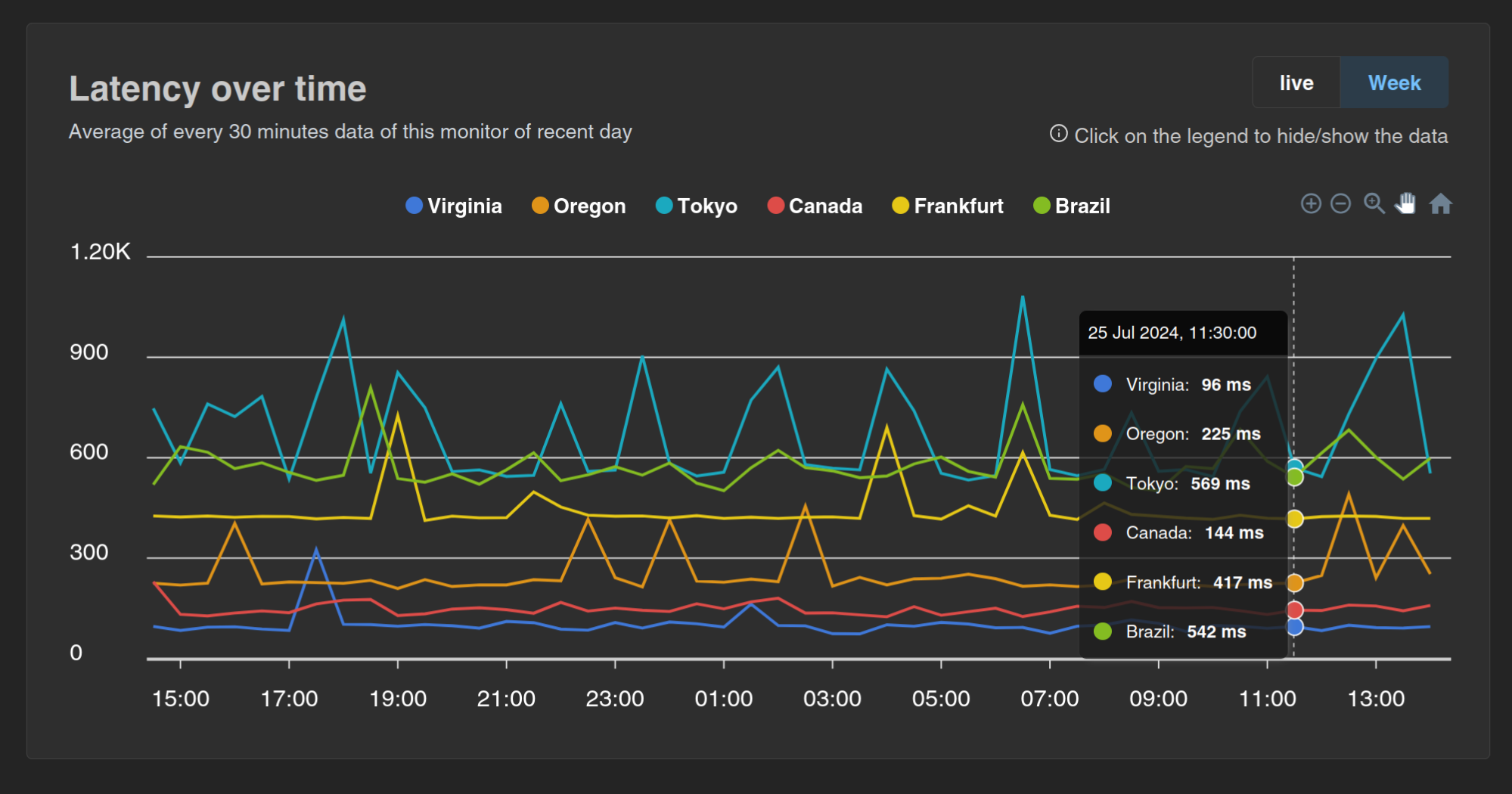Toggle Brazil series in the legend
1512x794 pixels.
1072,206
